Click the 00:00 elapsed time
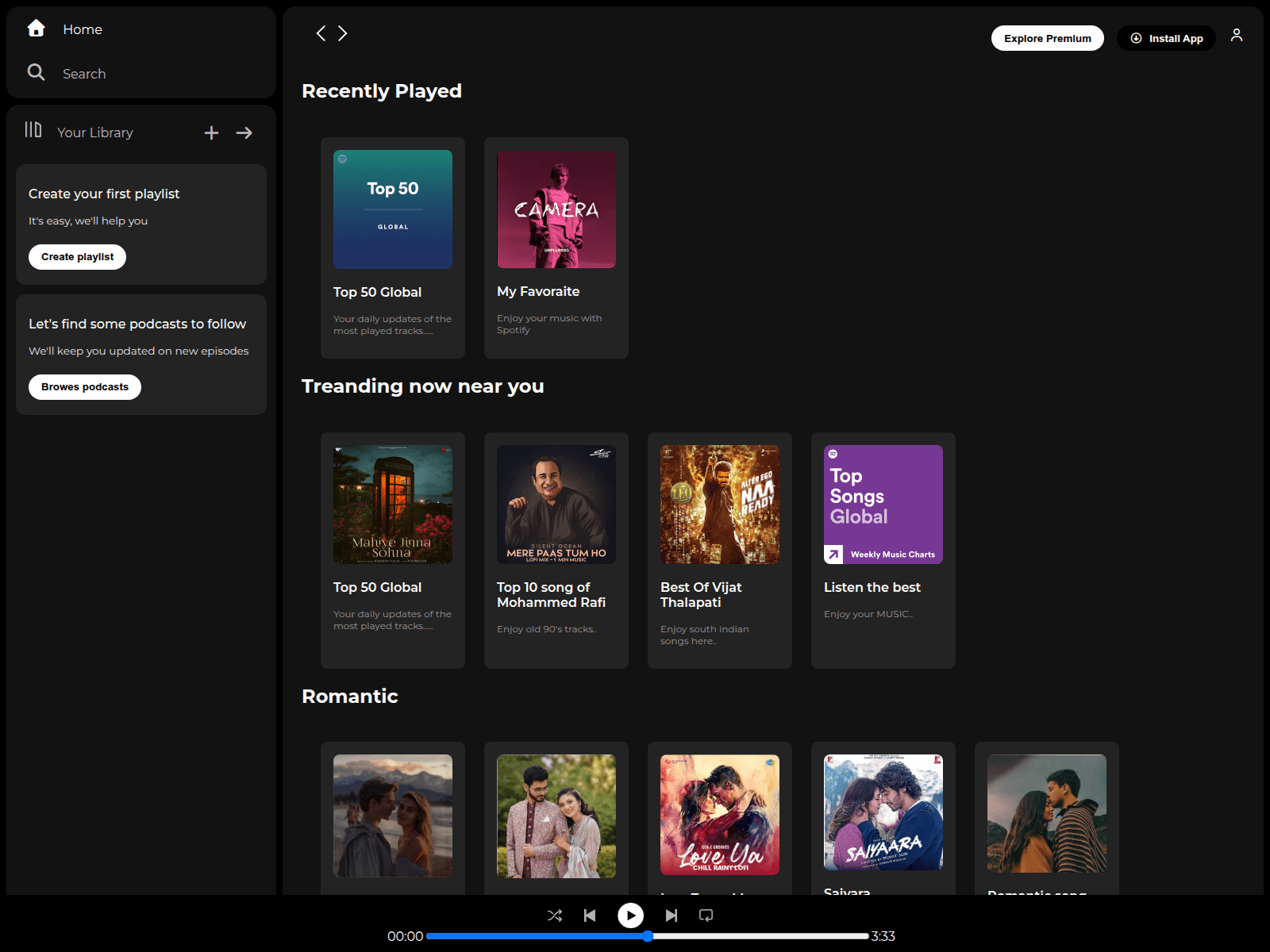Viewport: 1270px width, 952px height. [x=405, y=936]
